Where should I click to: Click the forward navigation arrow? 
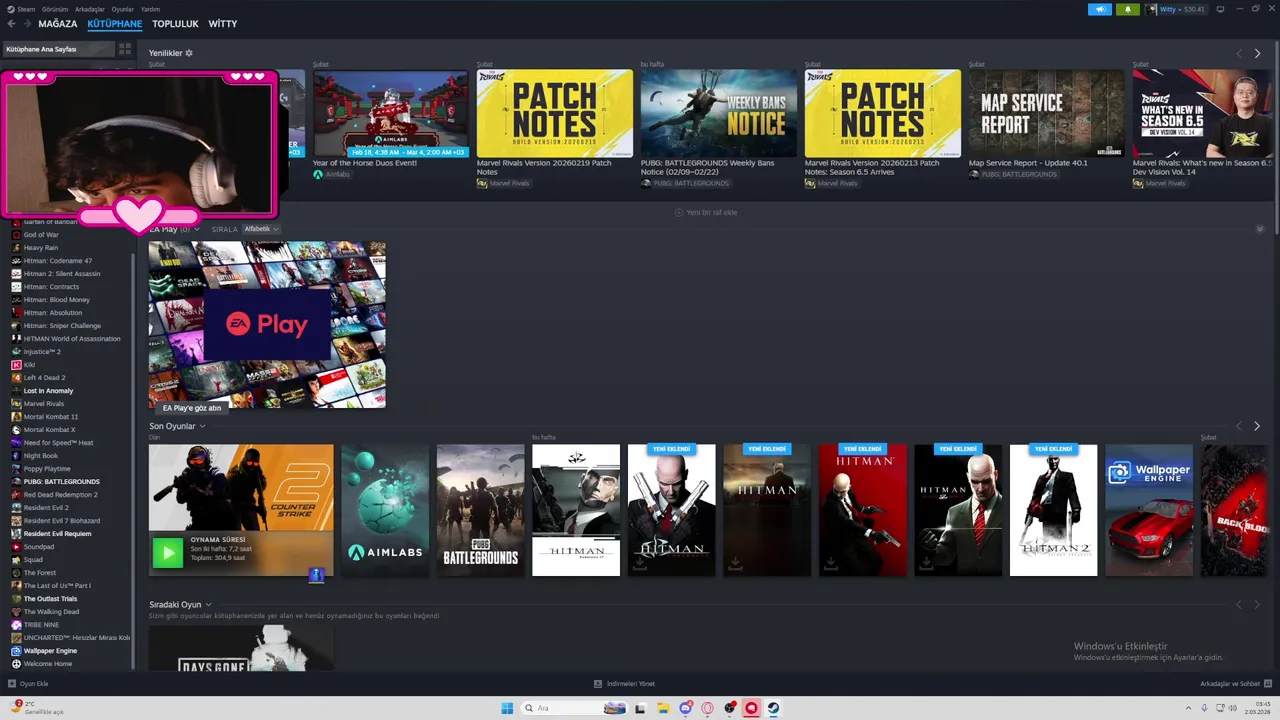pos(26,24)
